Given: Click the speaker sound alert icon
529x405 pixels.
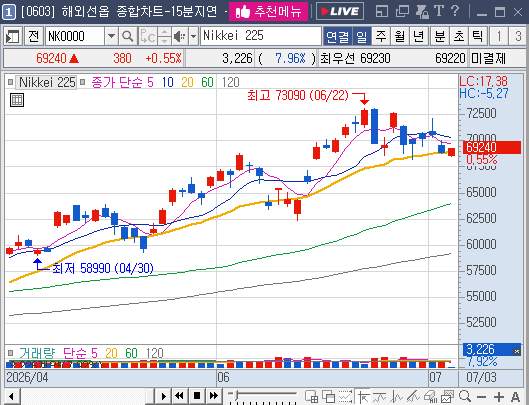Looking at the screenshot, I should [x=180, y=36].
